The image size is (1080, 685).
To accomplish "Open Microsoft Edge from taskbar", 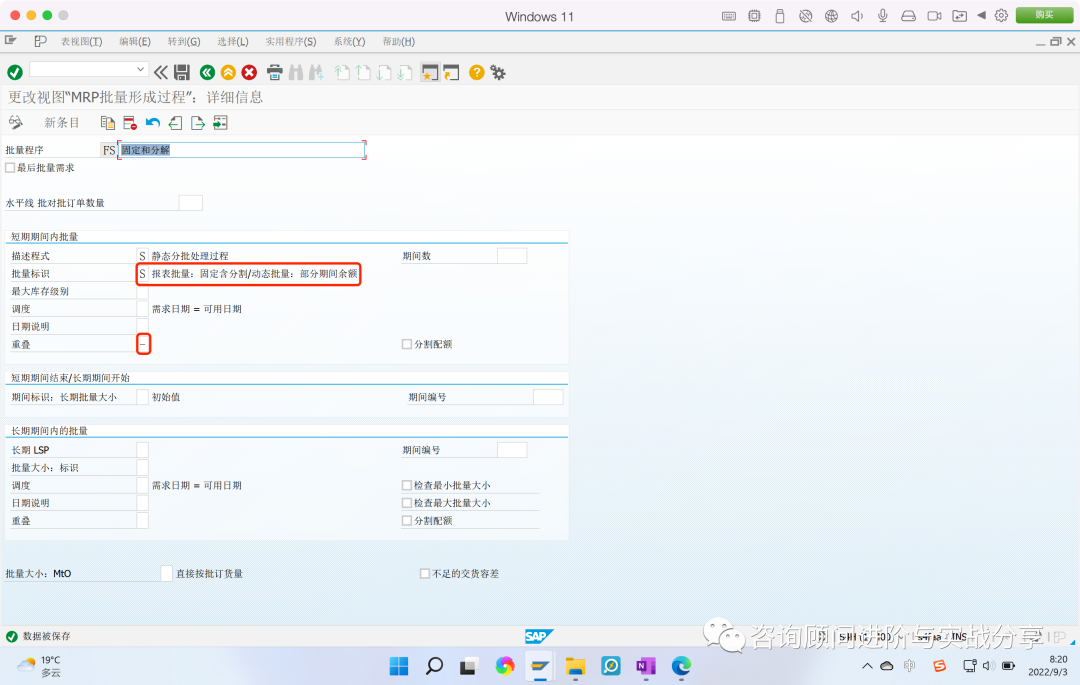I will point(681,666).
